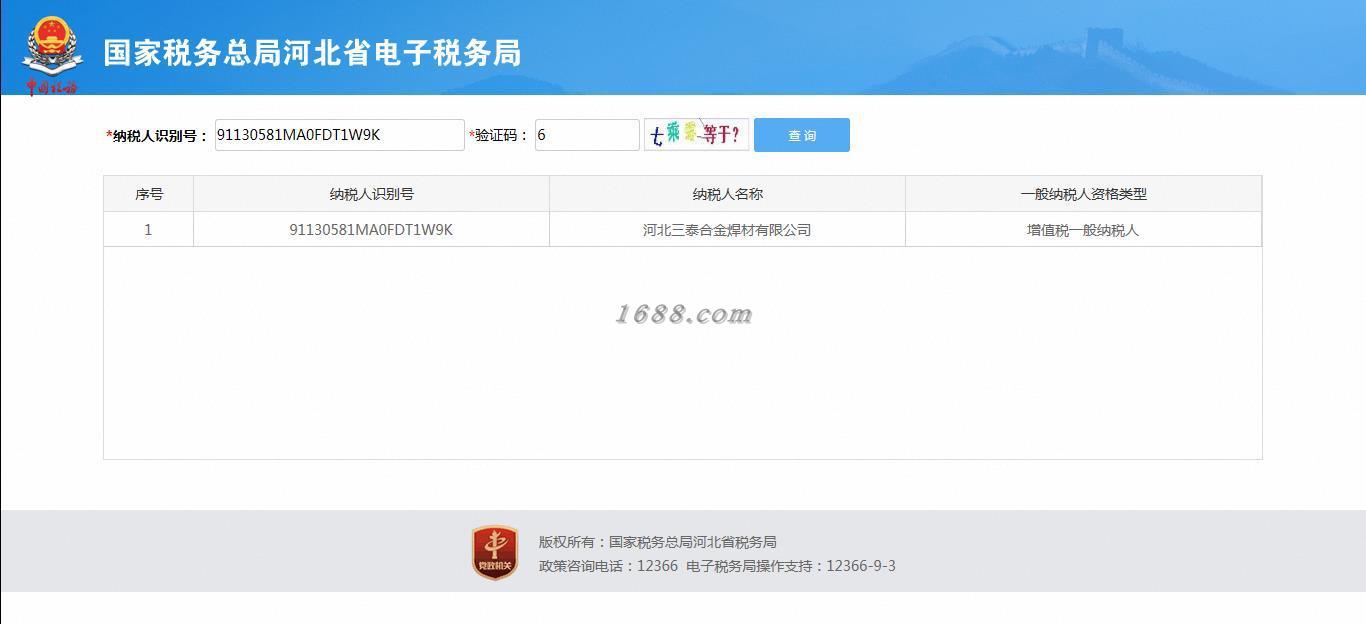Click the 纳税人名称 column header
Screen dimensions: 1366x624
(728, 194)
